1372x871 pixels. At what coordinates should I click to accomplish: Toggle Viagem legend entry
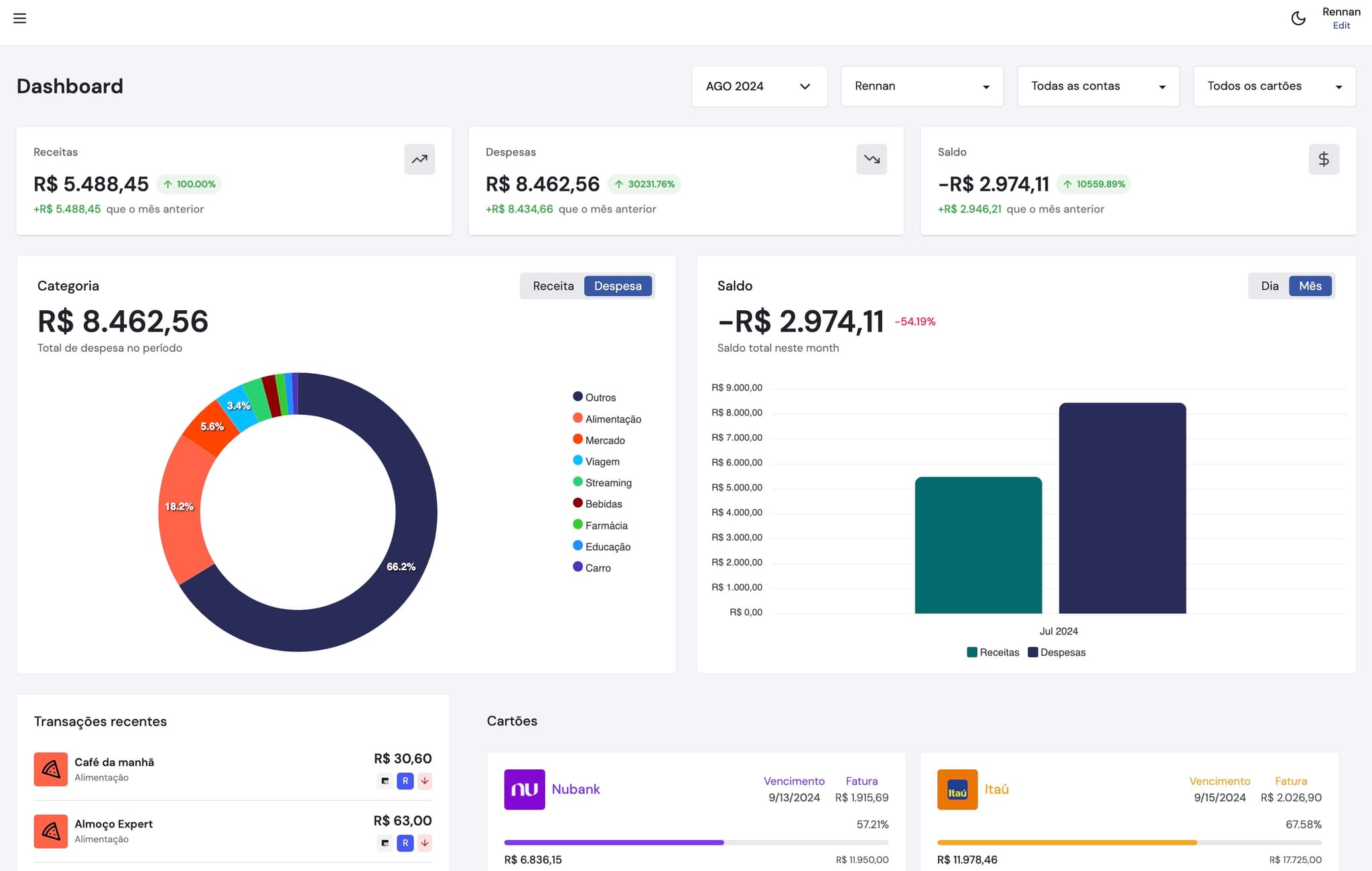(x=596, y=462)
